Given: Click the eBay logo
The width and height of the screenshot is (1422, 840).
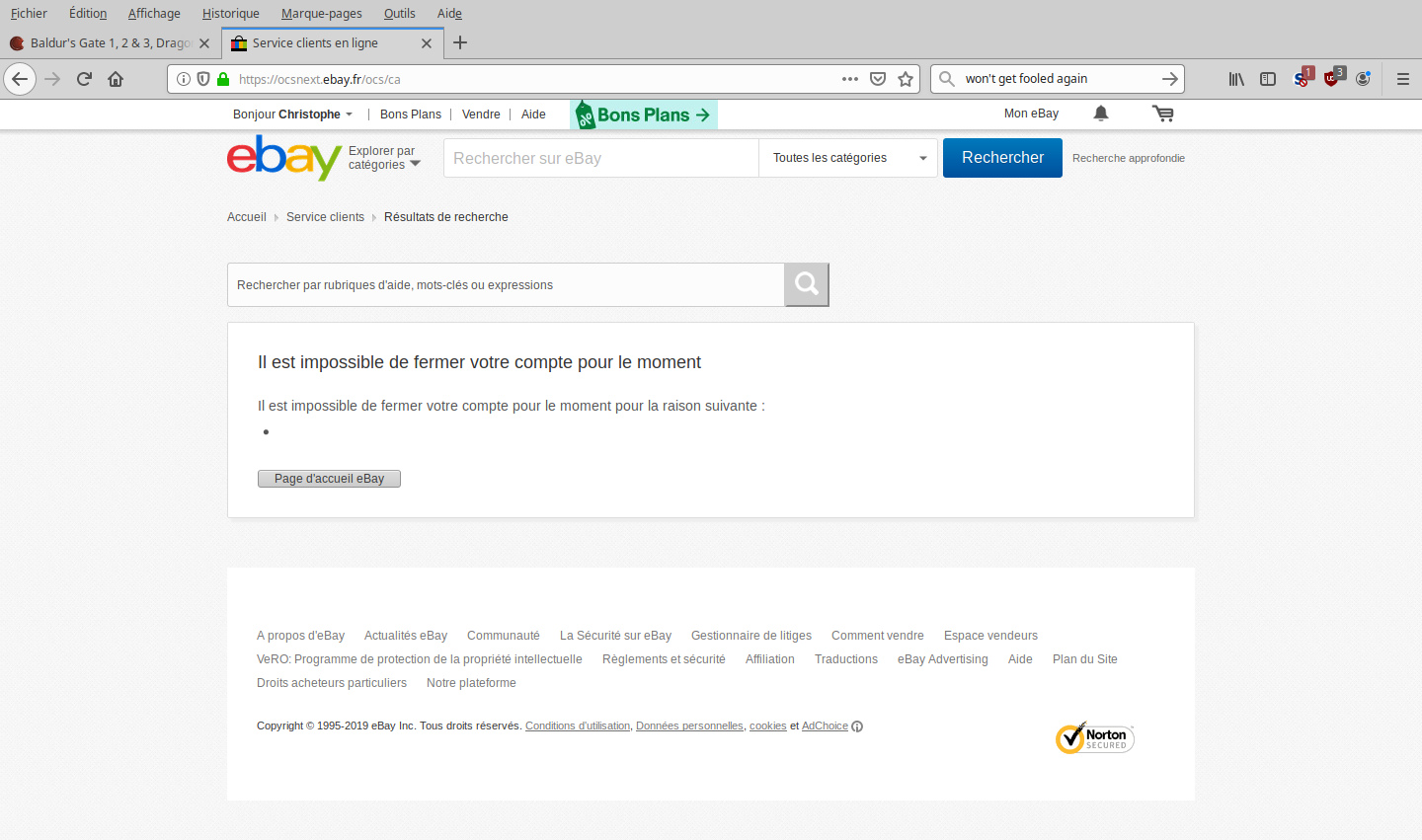Looking at the screenshot, I should pos(284,158).
